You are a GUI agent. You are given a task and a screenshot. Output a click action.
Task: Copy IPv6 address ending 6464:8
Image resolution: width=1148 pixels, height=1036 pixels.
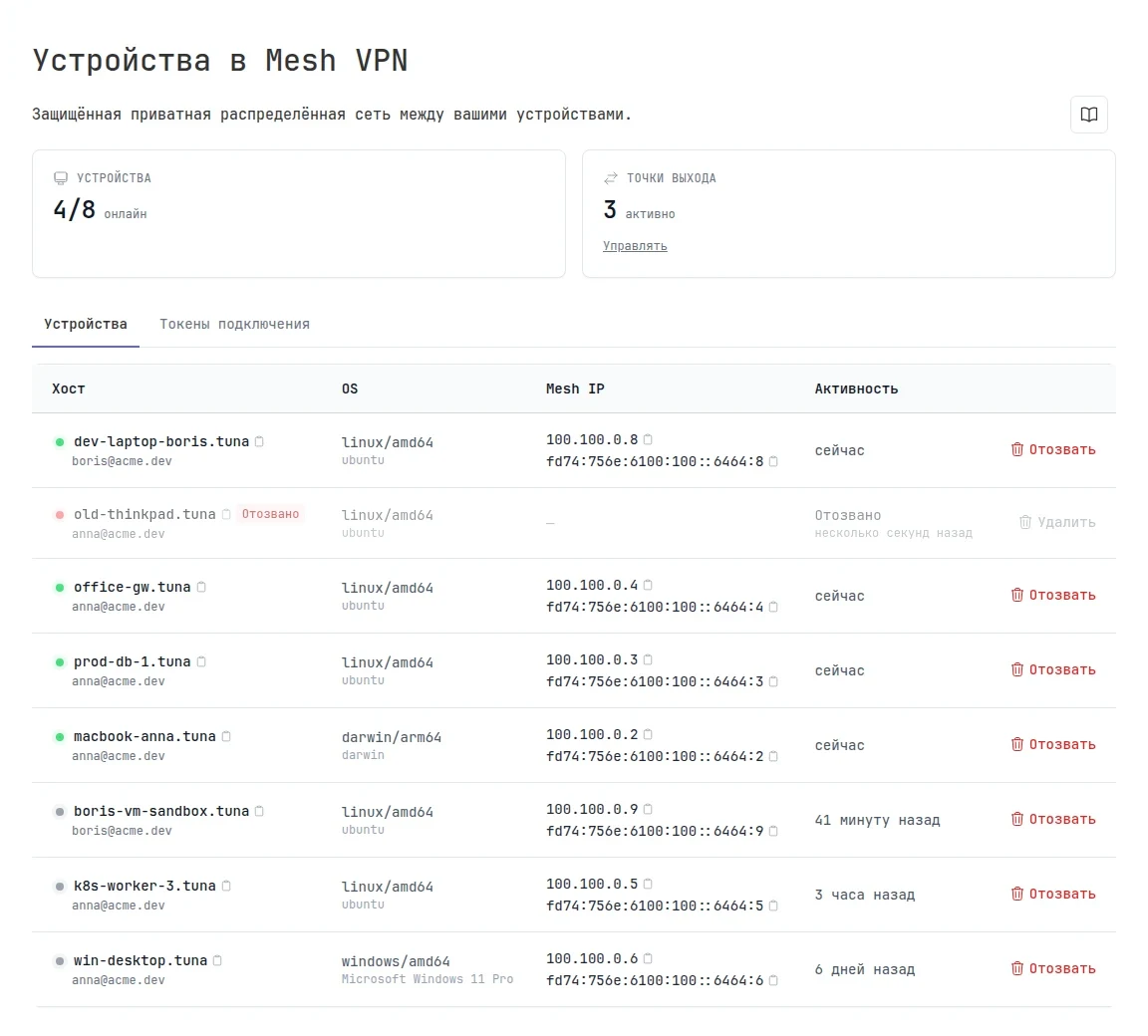click(773, 461)
